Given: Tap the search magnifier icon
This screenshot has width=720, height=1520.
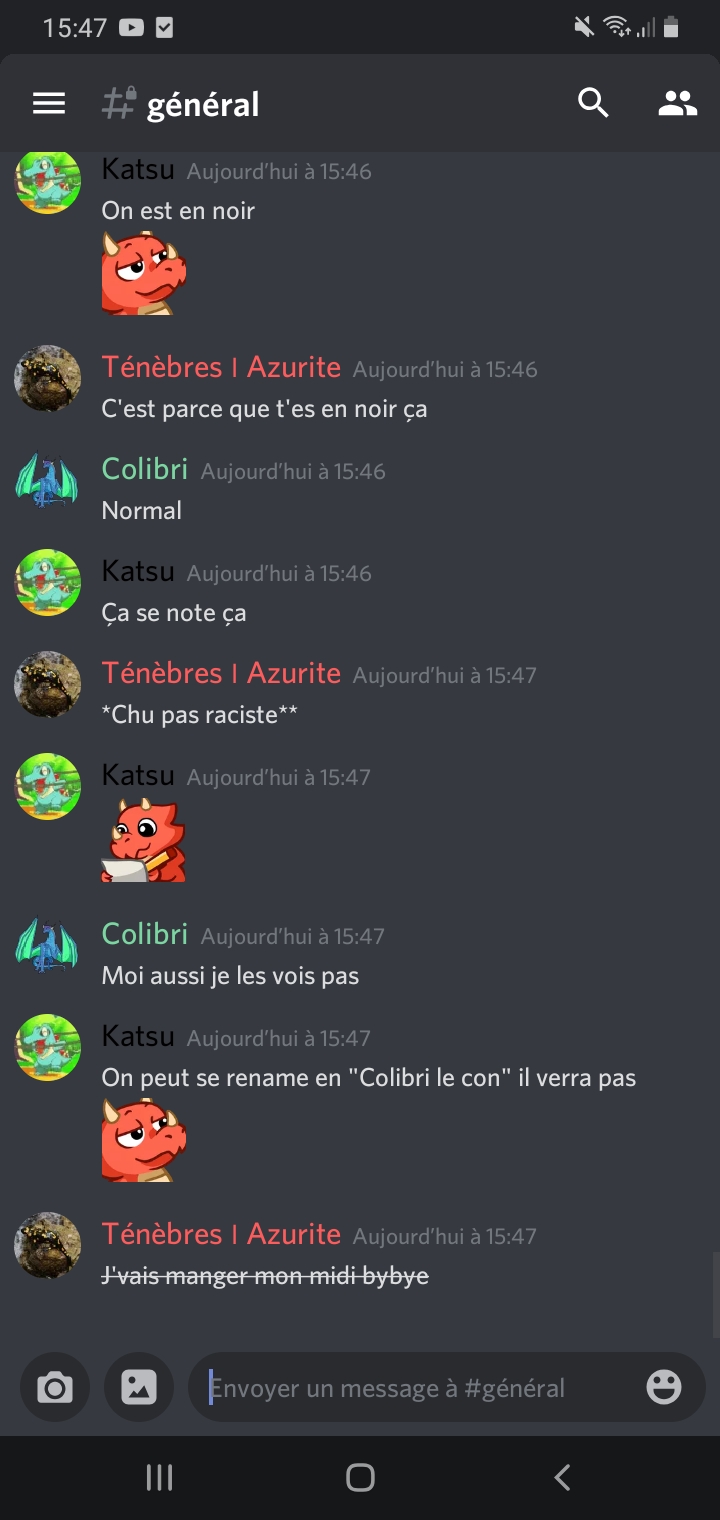Looking at the screenshot, I should (593, 102).
